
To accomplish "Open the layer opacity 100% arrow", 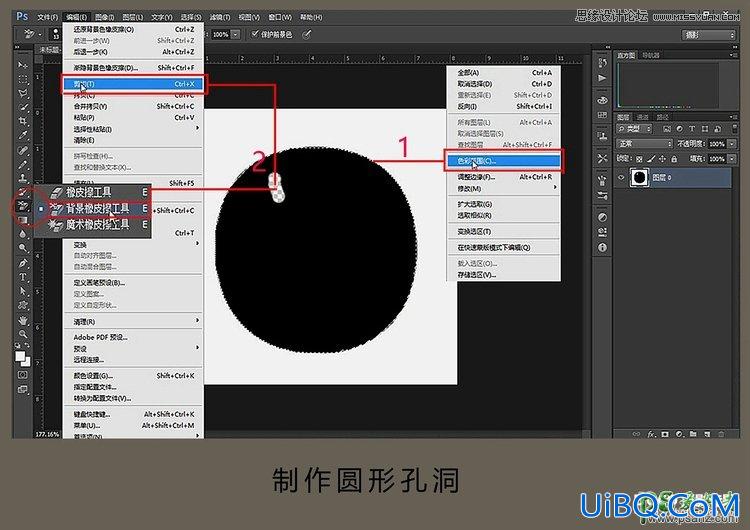I will [732, 144].
